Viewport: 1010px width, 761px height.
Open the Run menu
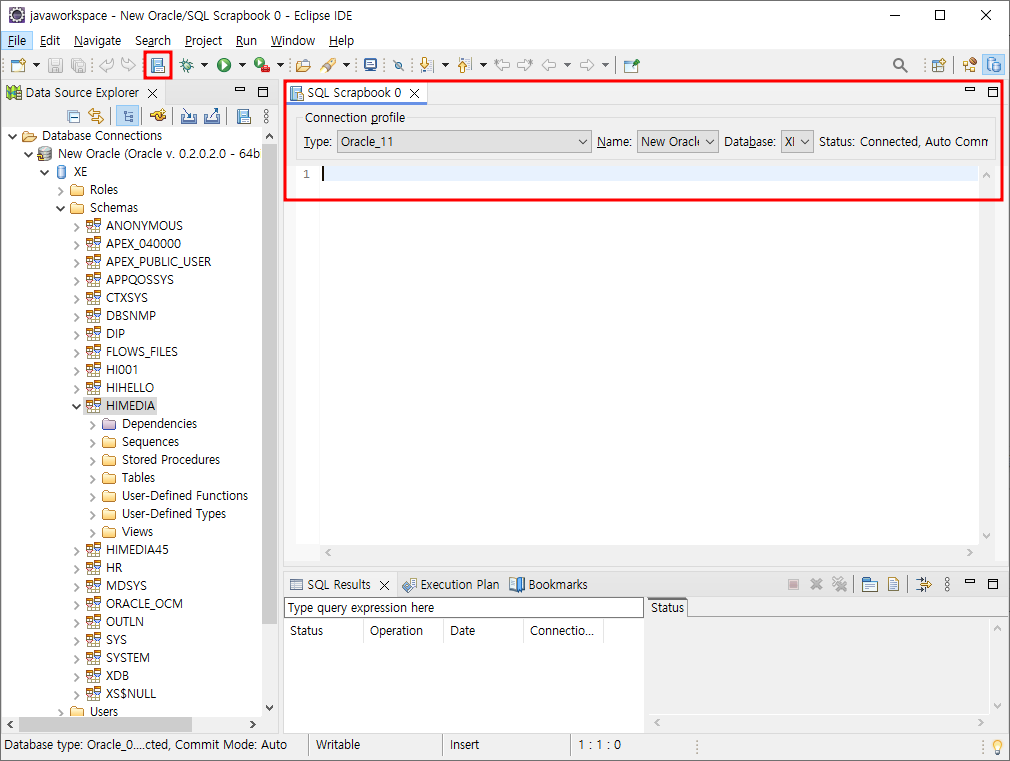(x=246, y=41)
